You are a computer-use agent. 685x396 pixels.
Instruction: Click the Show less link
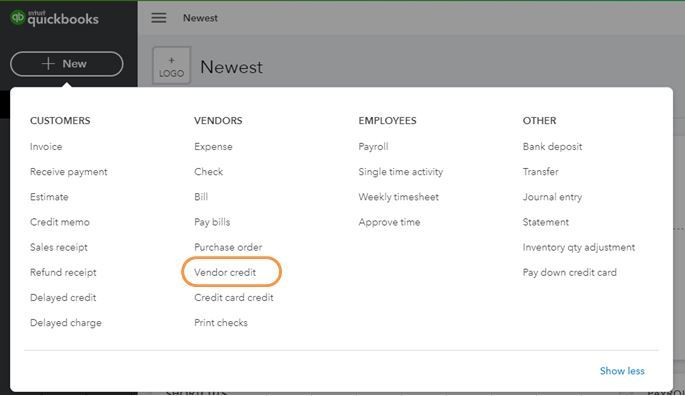tap(622, 371)
